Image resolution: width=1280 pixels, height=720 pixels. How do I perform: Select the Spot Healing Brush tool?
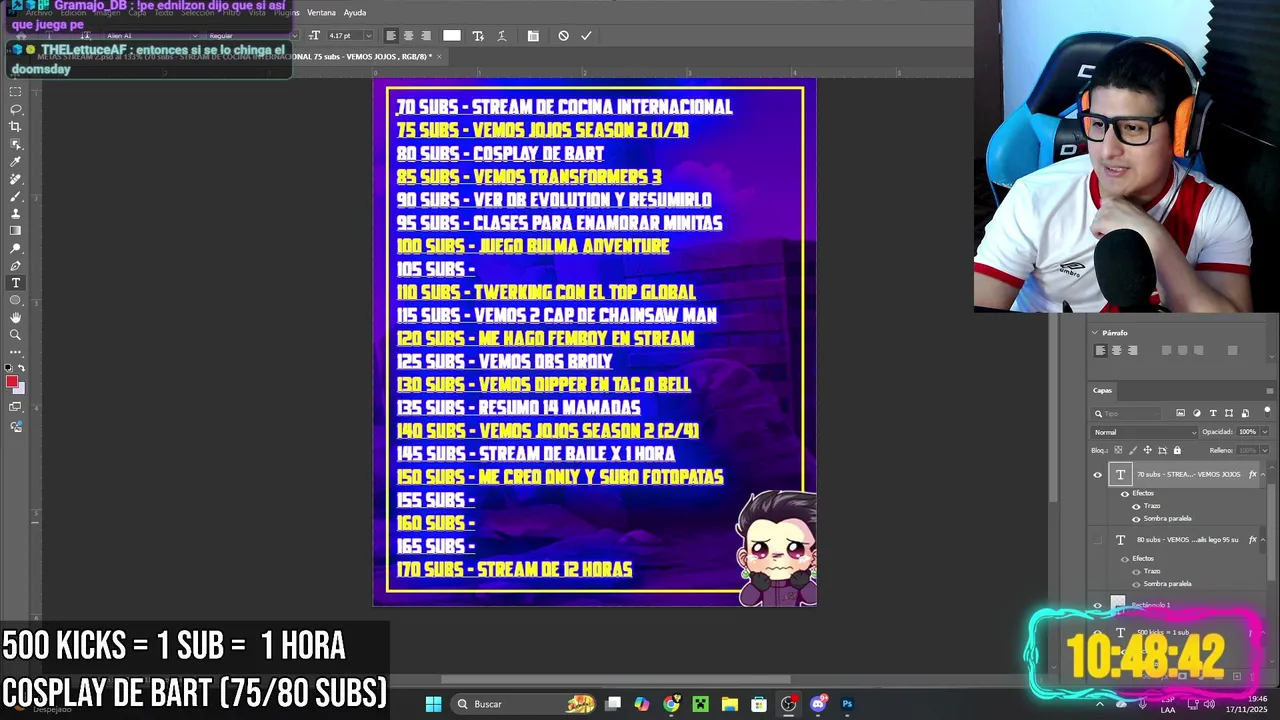(x=15, y=179)
